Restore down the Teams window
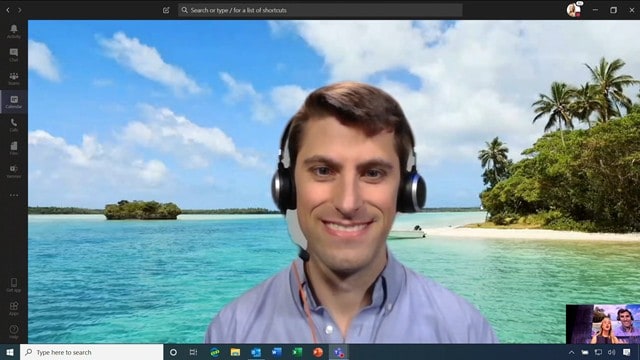This screenshot has height=360, width=640. 613,10
